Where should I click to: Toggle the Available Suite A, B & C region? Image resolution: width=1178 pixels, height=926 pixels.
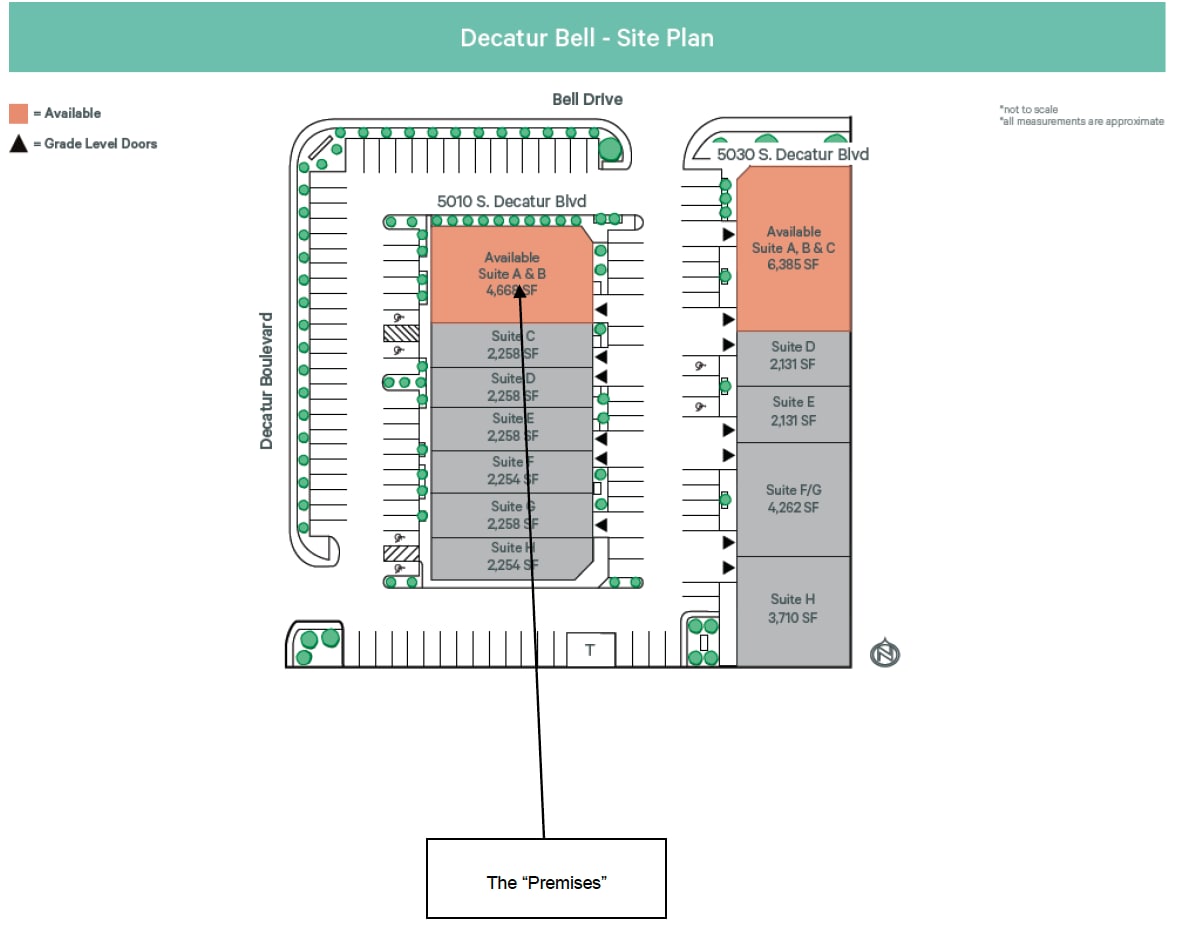pos(793,248)
